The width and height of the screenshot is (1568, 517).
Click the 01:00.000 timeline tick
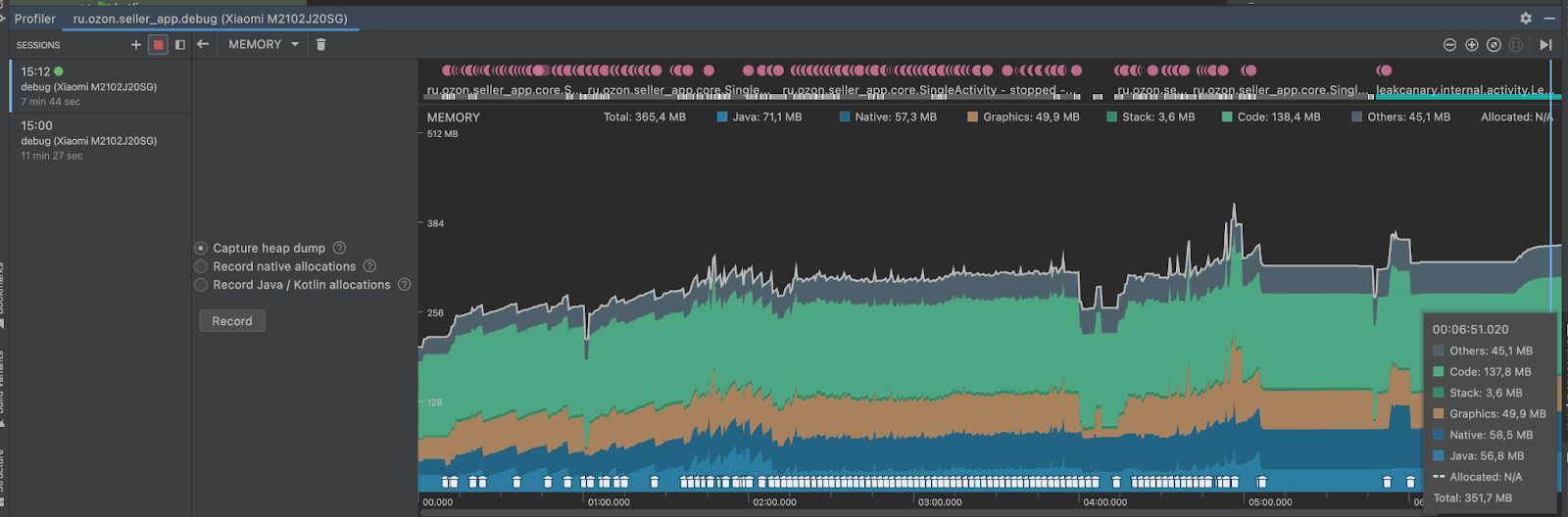click(609, 502)
